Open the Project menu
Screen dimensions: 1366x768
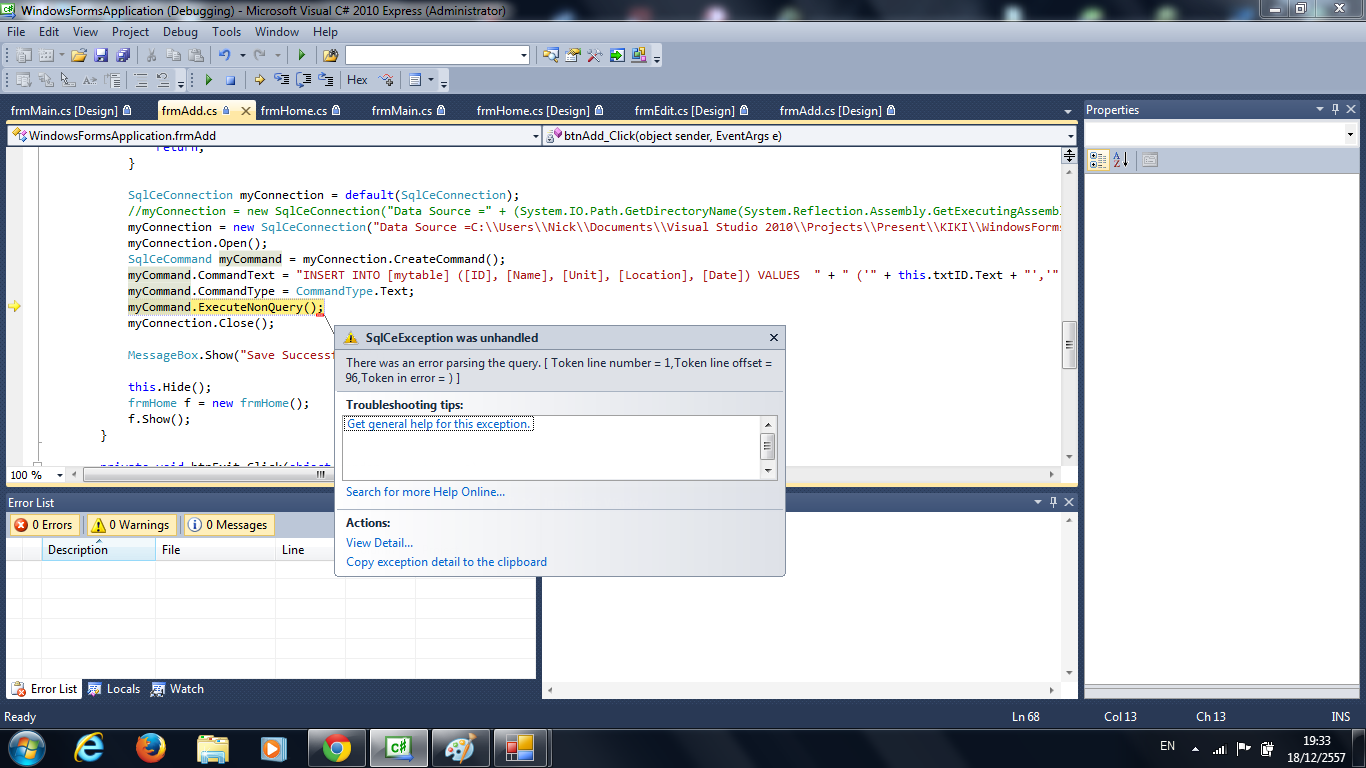pos(130,32)
